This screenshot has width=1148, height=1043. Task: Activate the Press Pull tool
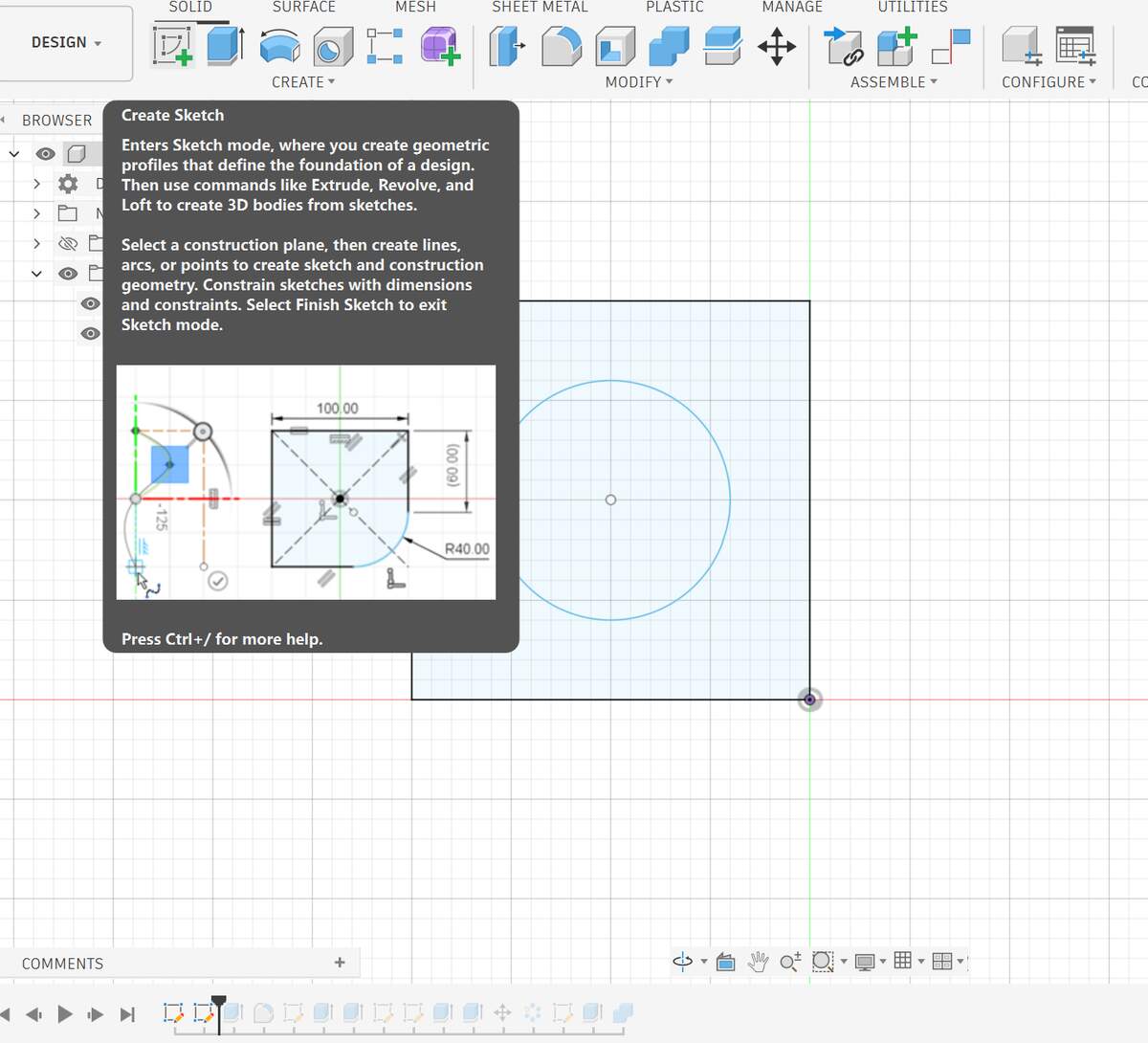pyautogui.click(x=506, y=46)
